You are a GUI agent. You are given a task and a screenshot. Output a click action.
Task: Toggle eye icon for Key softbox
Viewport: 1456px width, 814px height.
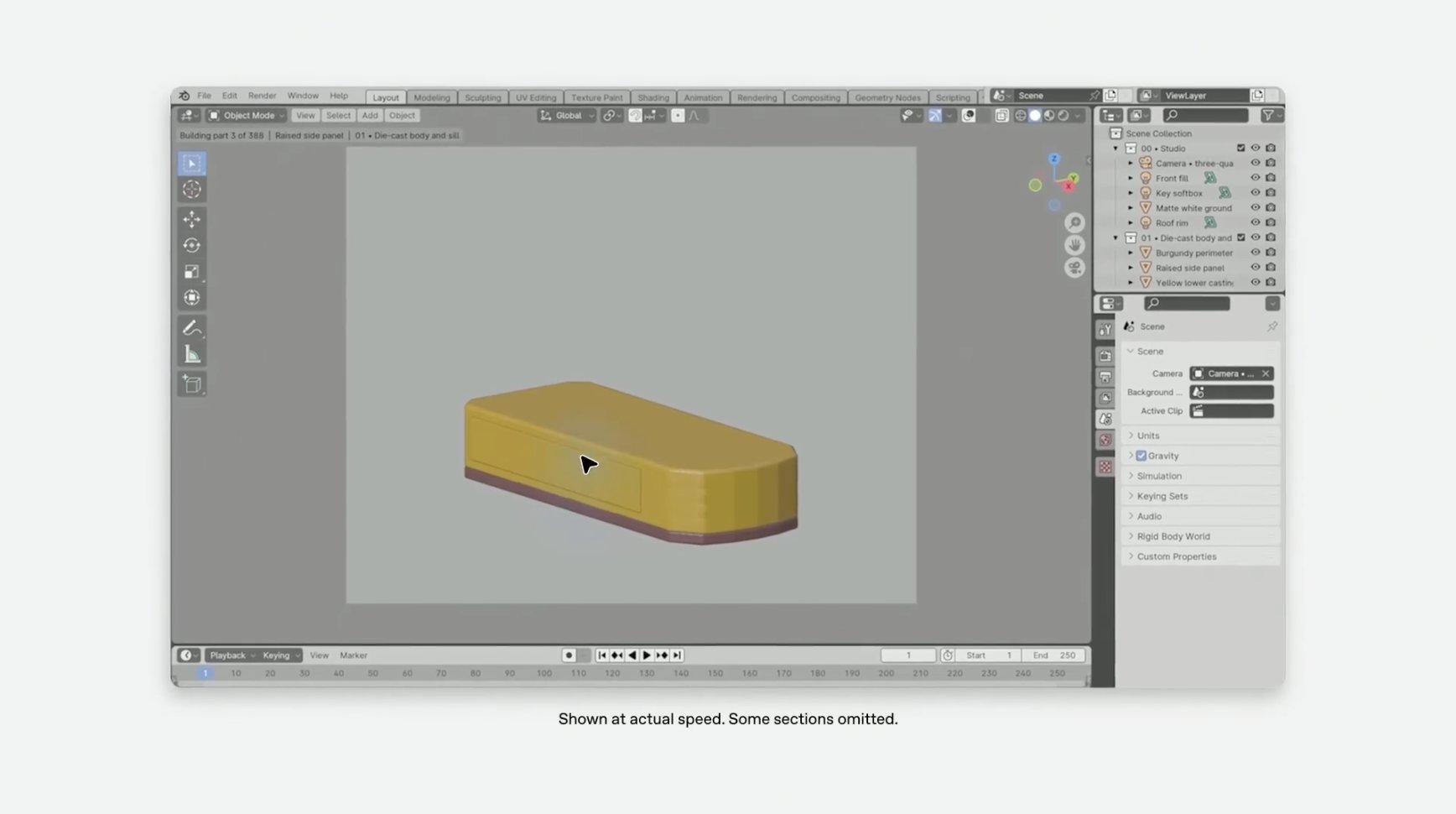[x=1256, y=193]
